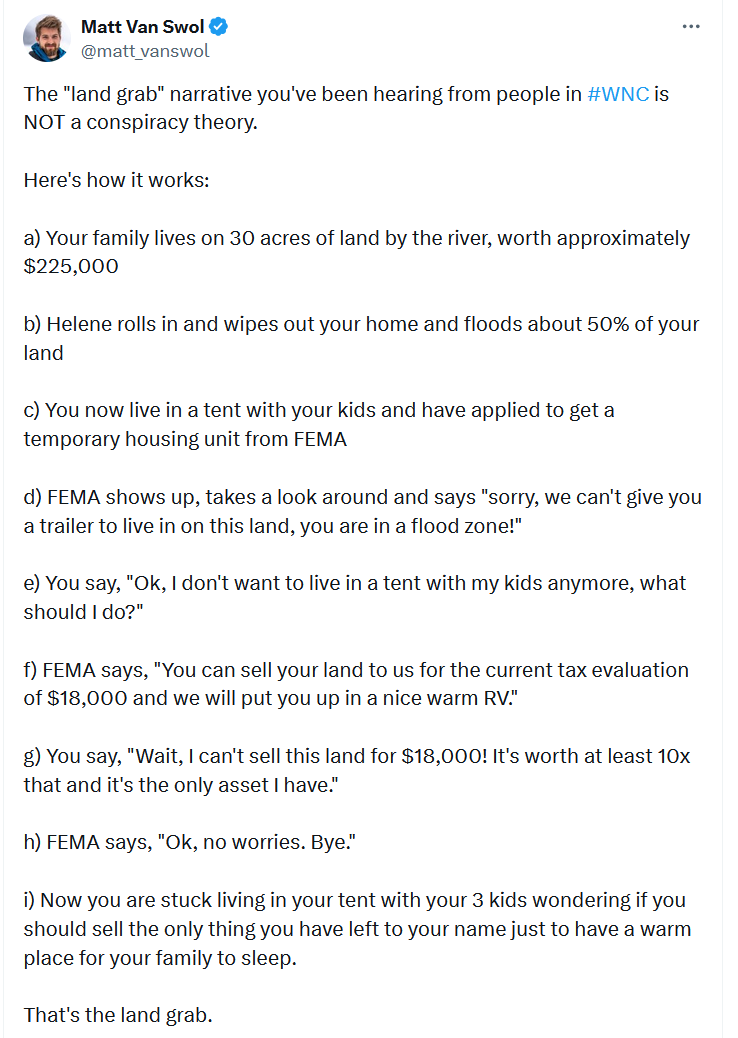Image resolution: width=738 pixels, height=1038 pixels.
Task: Open the tweet's more options menu
Action: [x=691, y=27]
